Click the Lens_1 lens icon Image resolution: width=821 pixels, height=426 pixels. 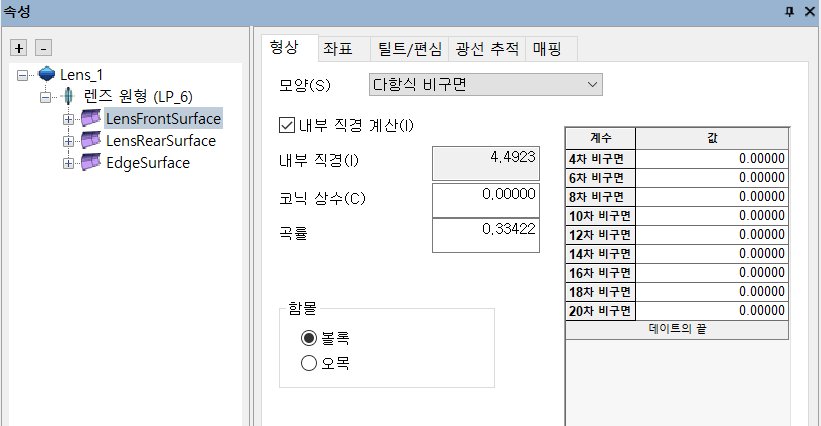pyautogui.click(x=47, y=74)
